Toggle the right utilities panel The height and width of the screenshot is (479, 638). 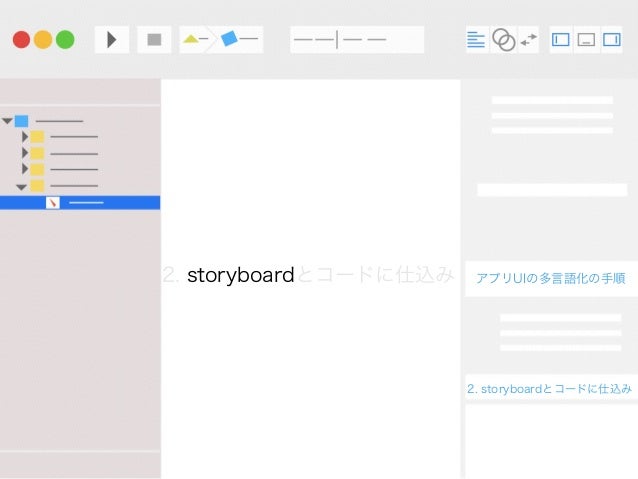[612, 39]
